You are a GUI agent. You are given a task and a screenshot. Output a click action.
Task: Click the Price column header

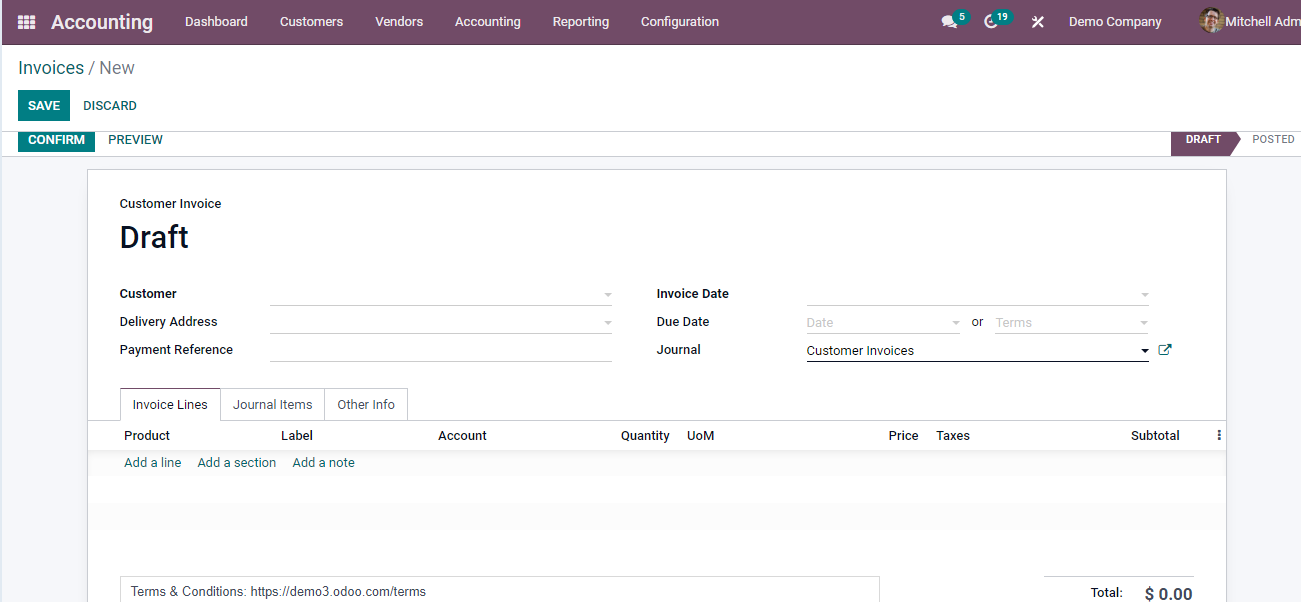tap(903, 436)
